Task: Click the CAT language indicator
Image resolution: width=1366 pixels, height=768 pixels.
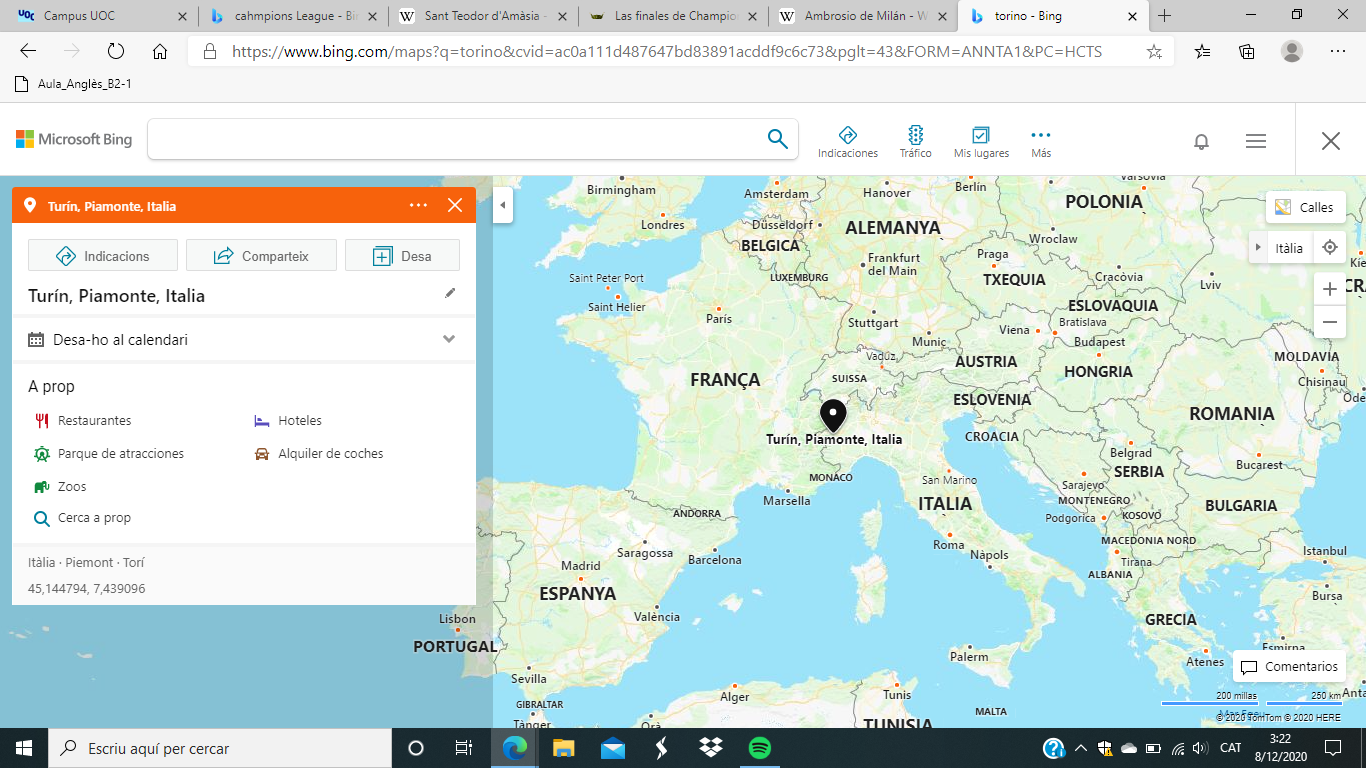Action: (x=1231, y=748)
